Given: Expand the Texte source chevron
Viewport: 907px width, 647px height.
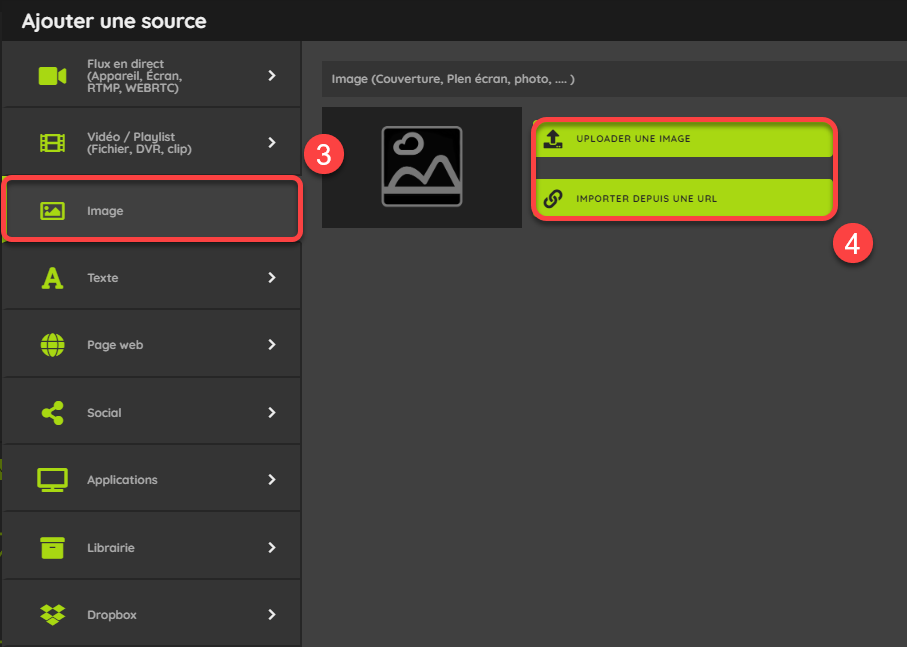Looking at the screenshot, I should tap(272, 278).
